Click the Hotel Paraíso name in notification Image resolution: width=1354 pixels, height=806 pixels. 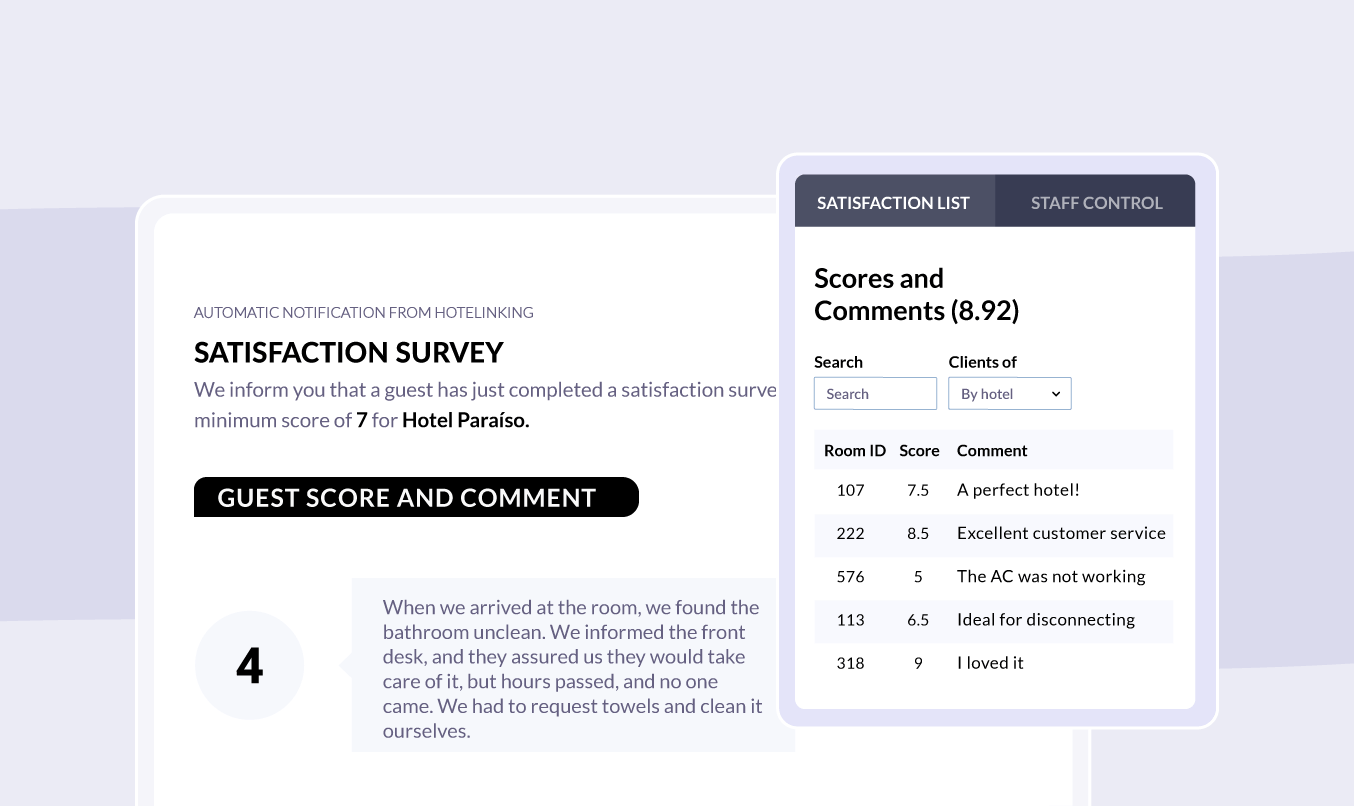coord(466,420)
